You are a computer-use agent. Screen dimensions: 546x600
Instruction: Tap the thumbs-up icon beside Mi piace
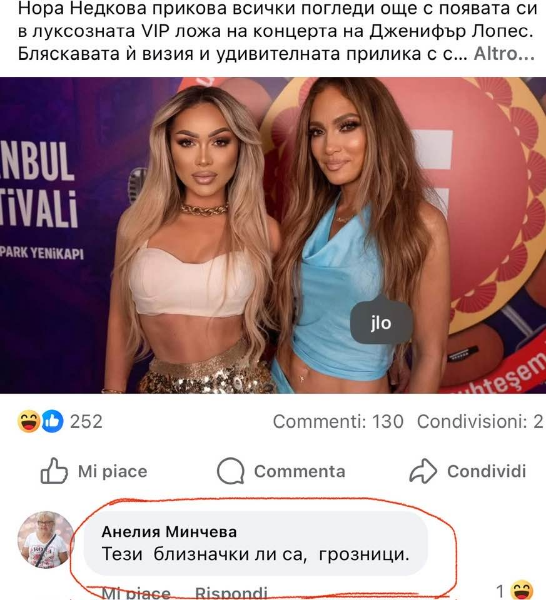click(x=54, y=471)
